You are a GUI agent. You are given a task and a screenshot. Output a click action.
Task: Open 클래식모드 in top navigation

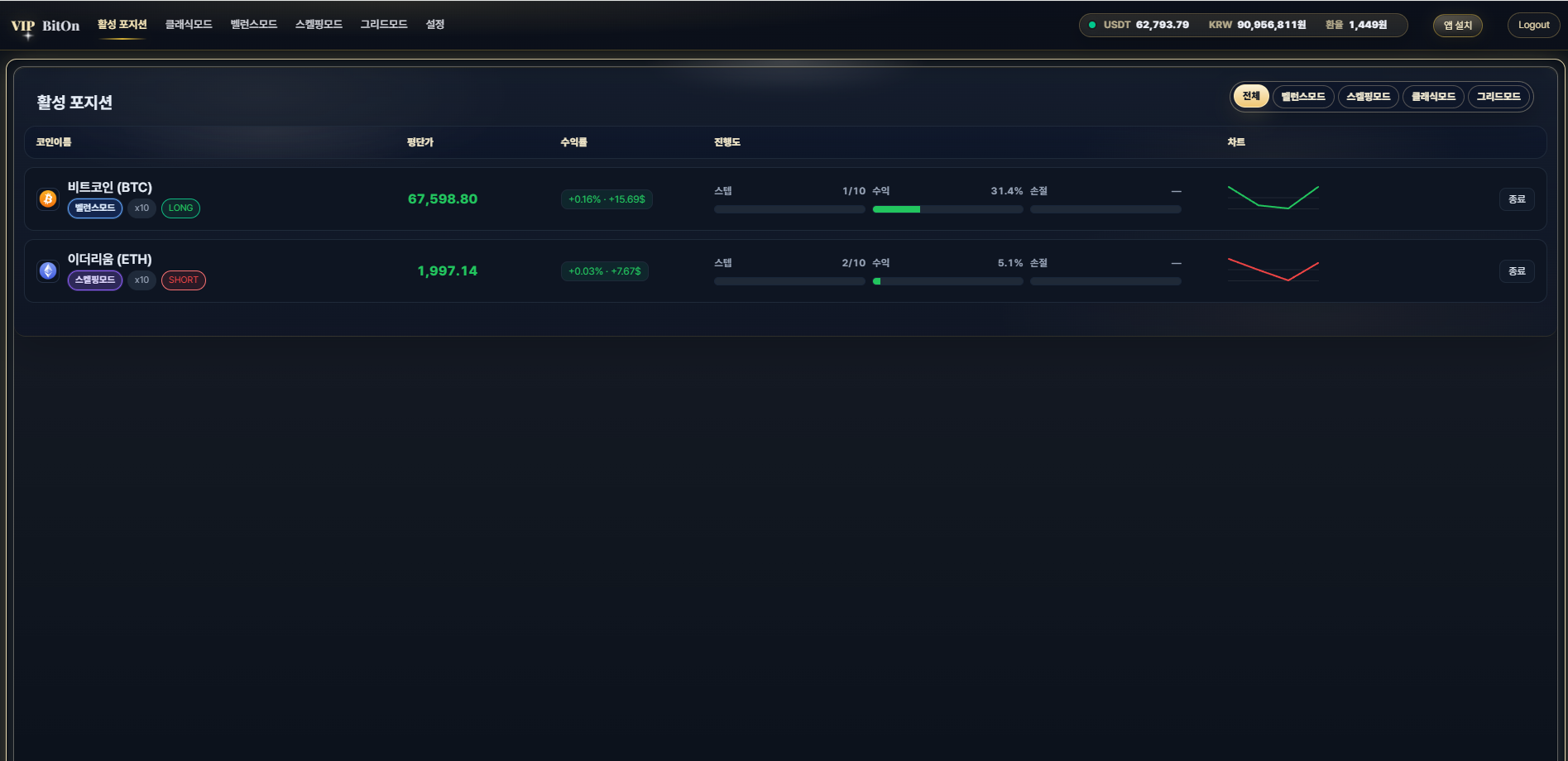[189, 25]
